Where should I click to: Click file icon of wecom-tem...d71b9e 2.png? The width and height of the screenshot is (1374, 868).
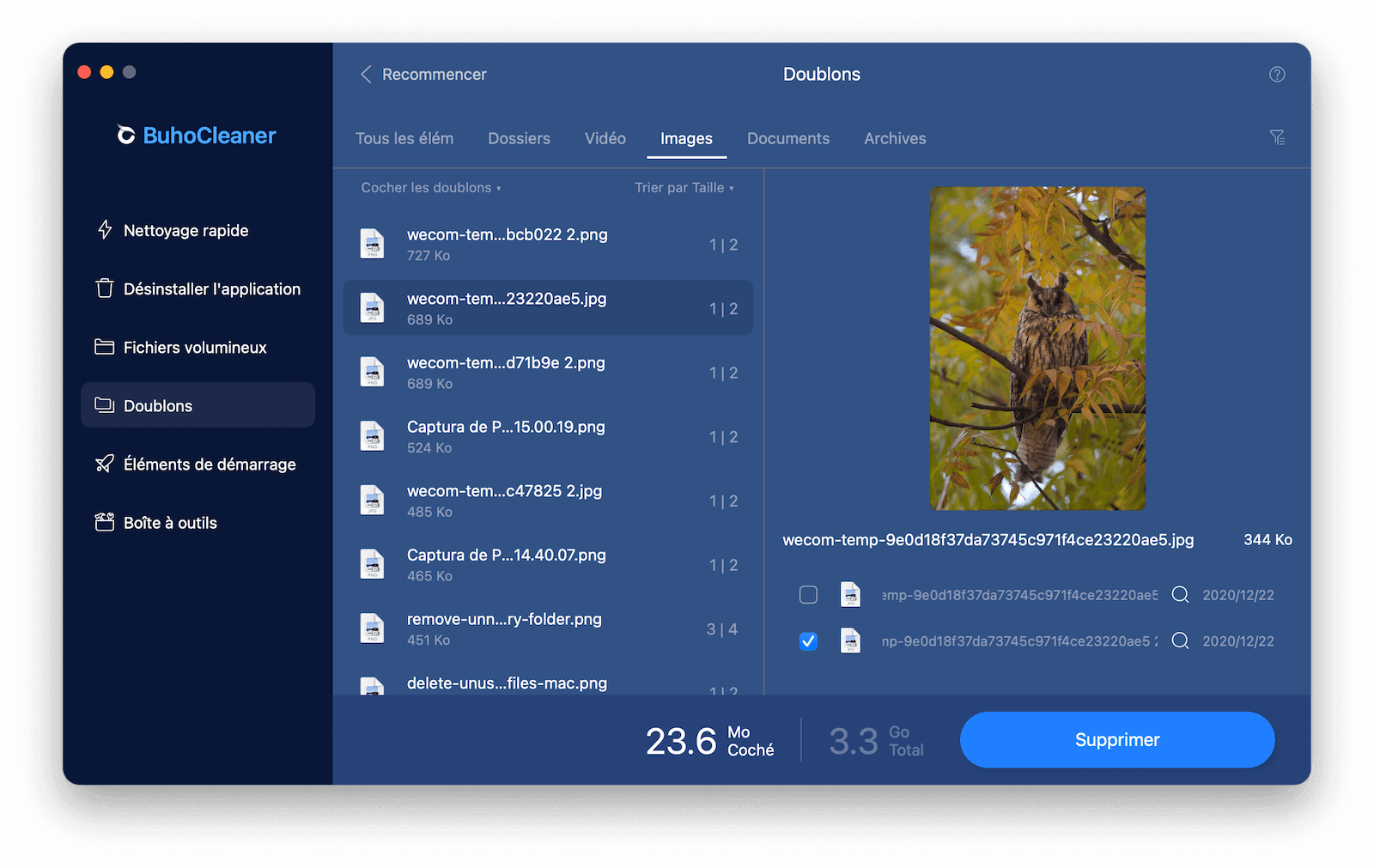[x=372, y=373]
